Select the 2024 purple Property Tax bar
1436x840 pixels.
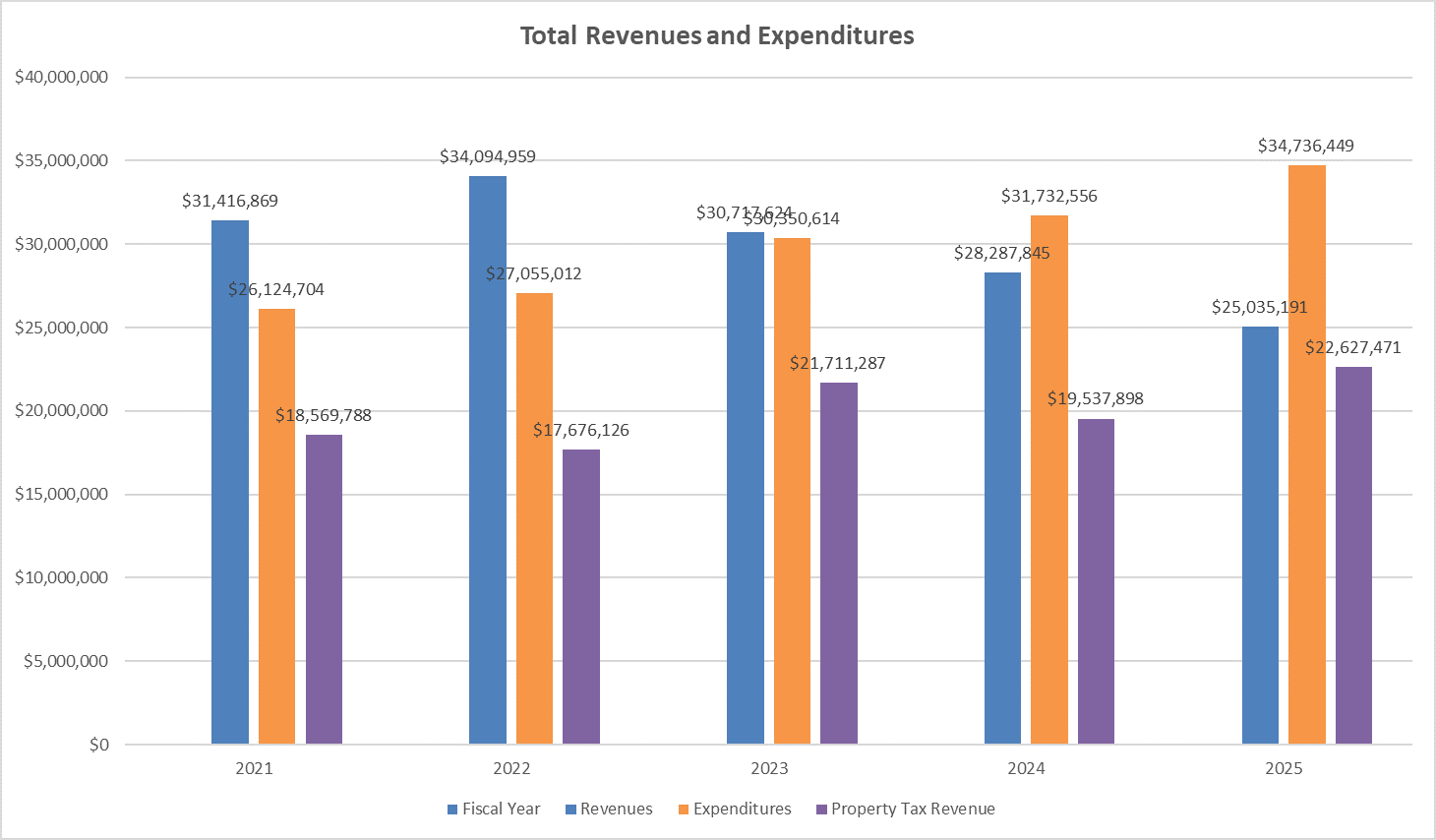tap(1096, 581)
